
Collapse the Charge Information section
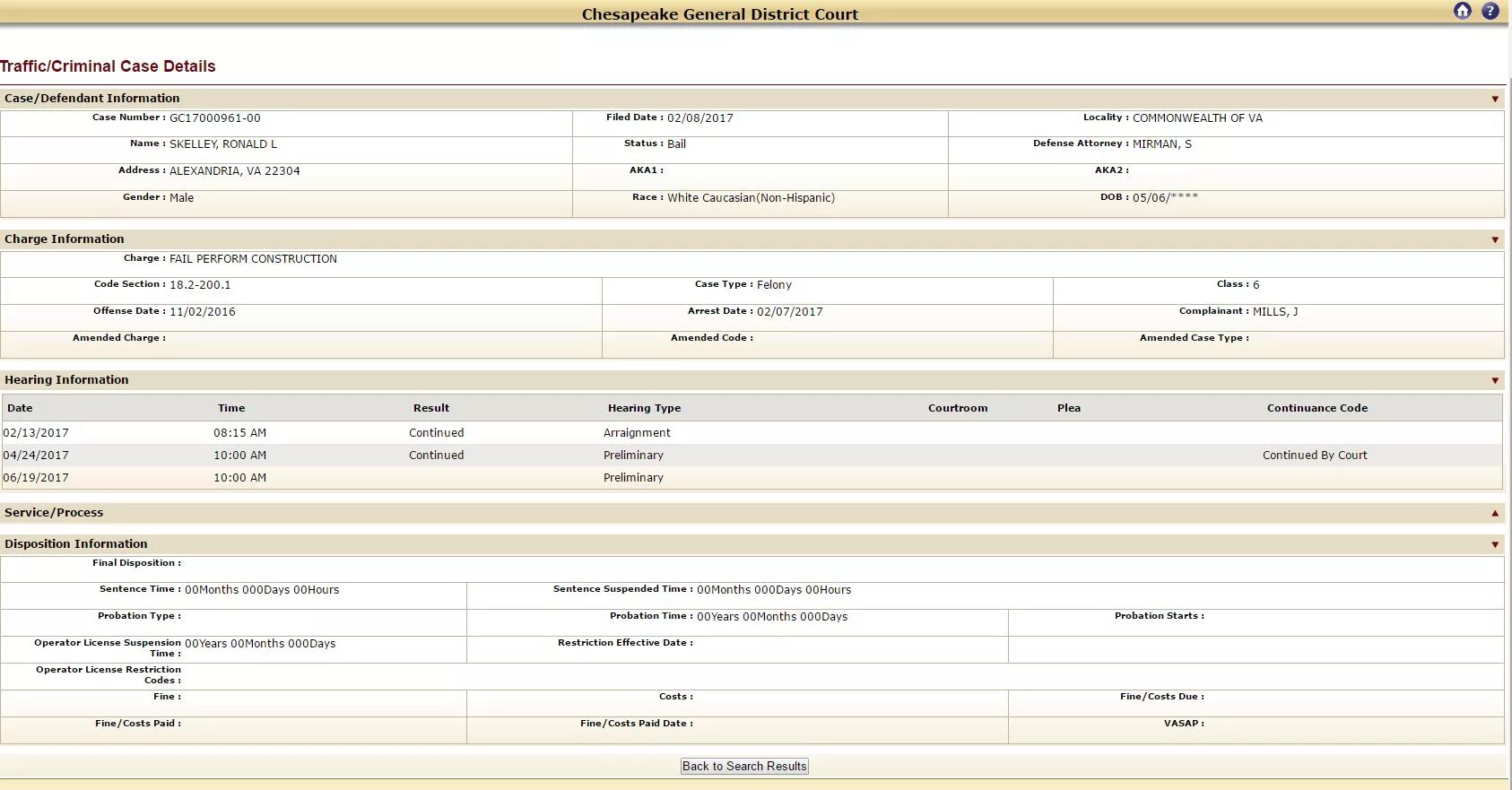[x=1495, y=239]
